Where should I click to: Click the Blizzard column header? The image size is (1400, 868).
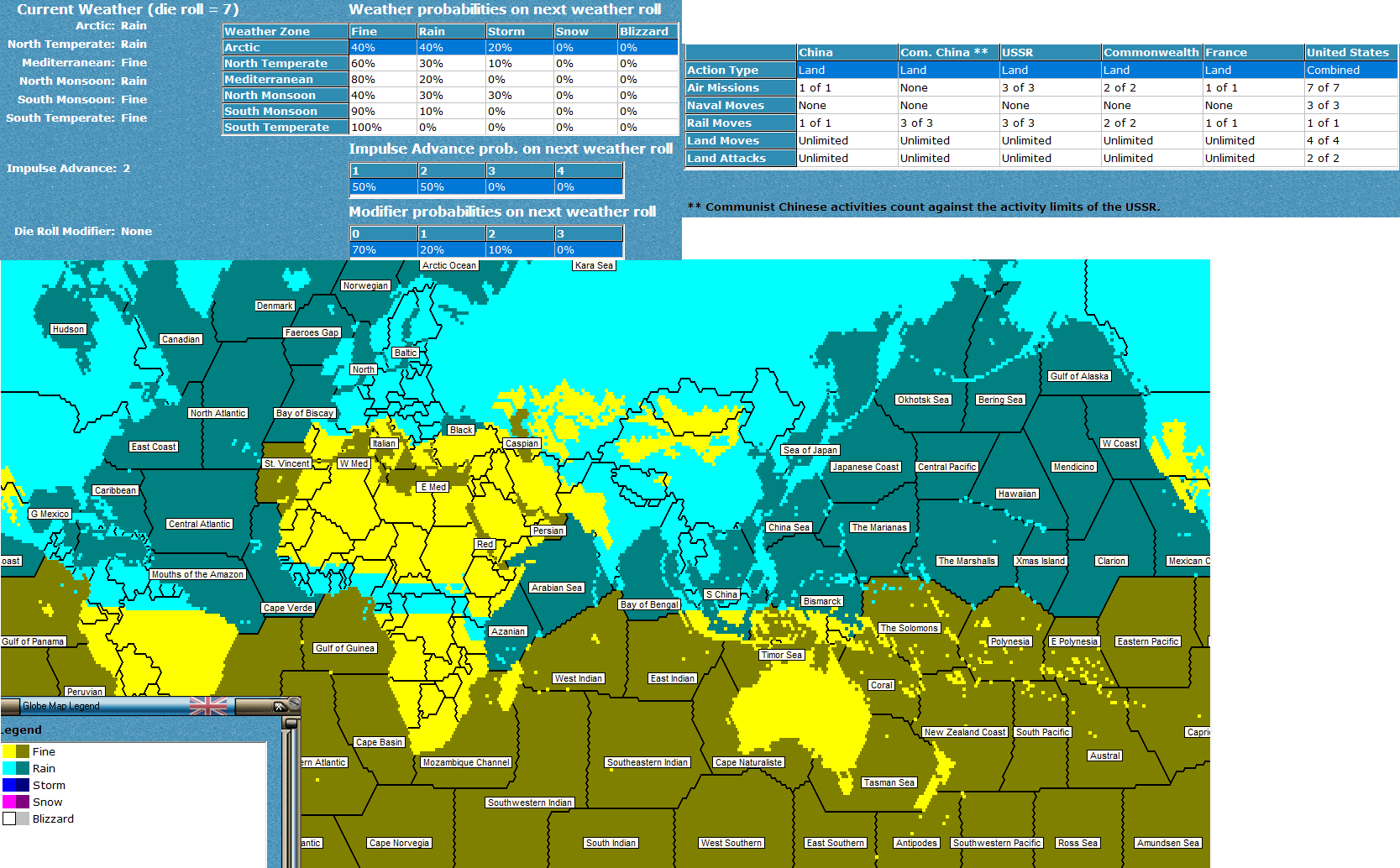click(x=648, y=32)
